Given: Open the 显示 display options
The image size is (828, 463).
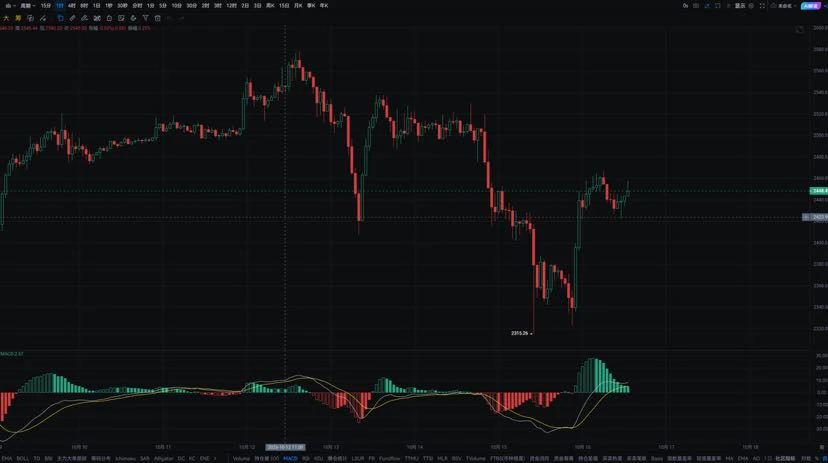Looking at the screenshot, I should pos(740,6).
